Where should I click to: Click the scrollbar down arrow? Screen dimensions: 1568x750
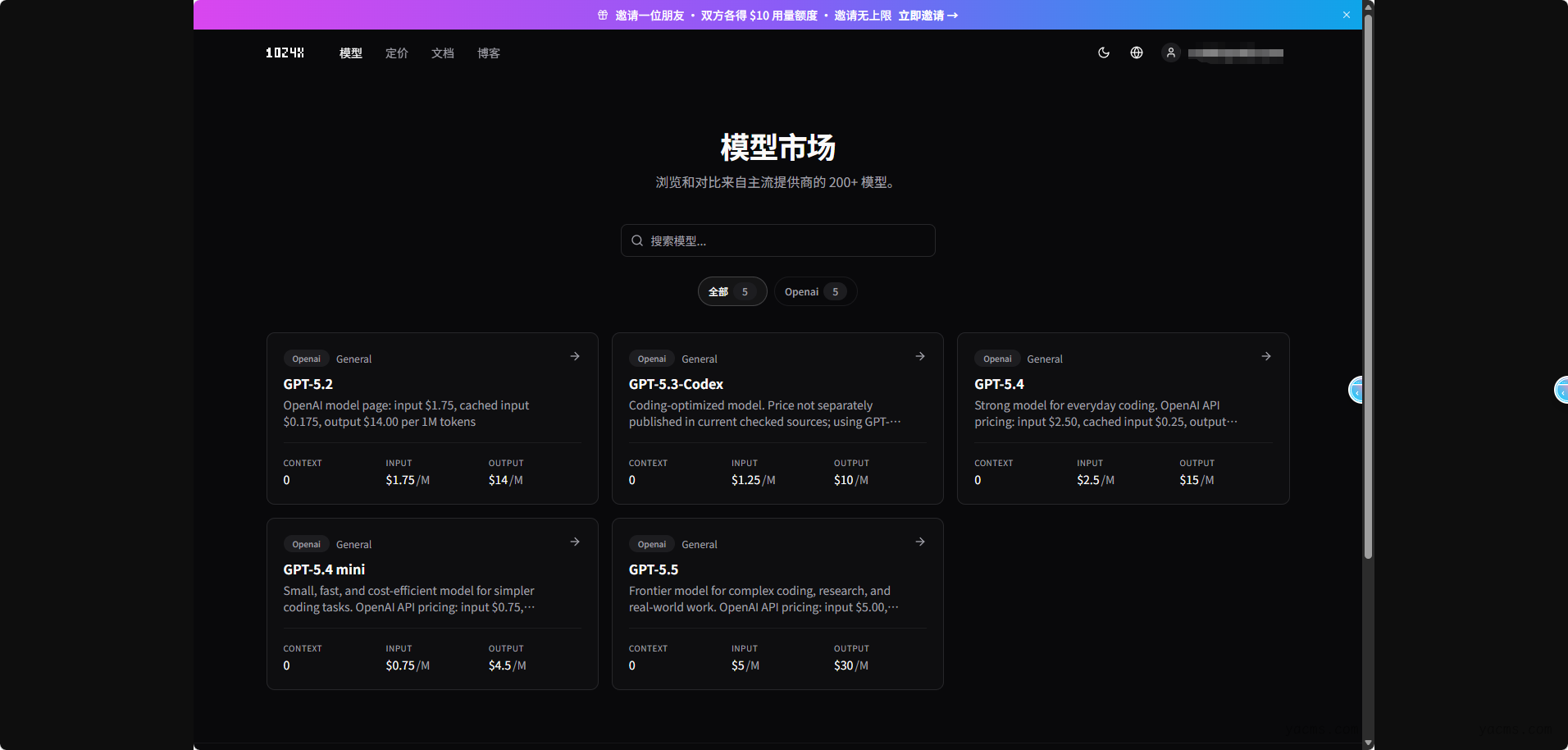(1368, 743)
